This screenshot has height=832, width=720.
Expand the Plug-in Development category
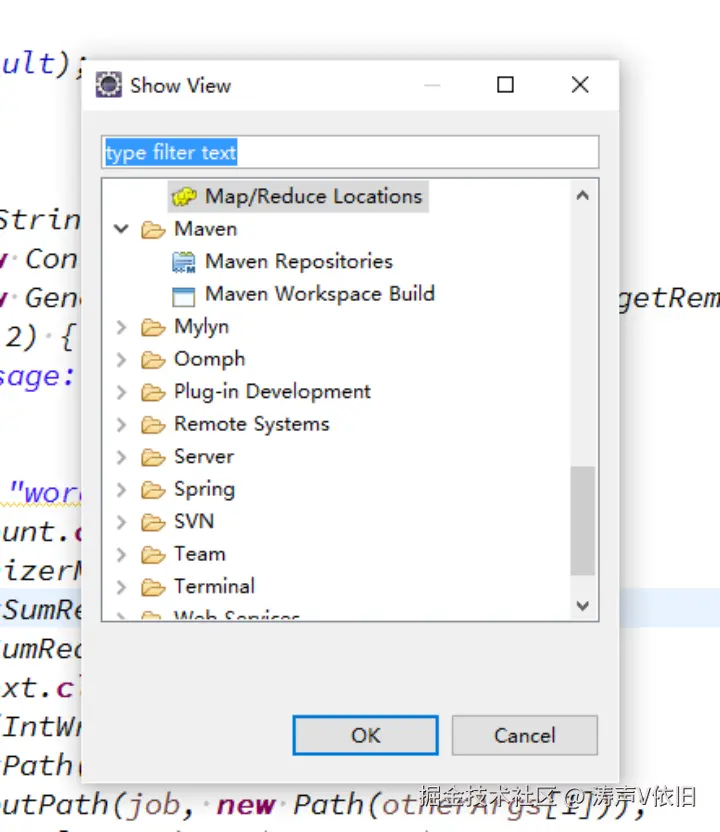click(x=122, y=392)
